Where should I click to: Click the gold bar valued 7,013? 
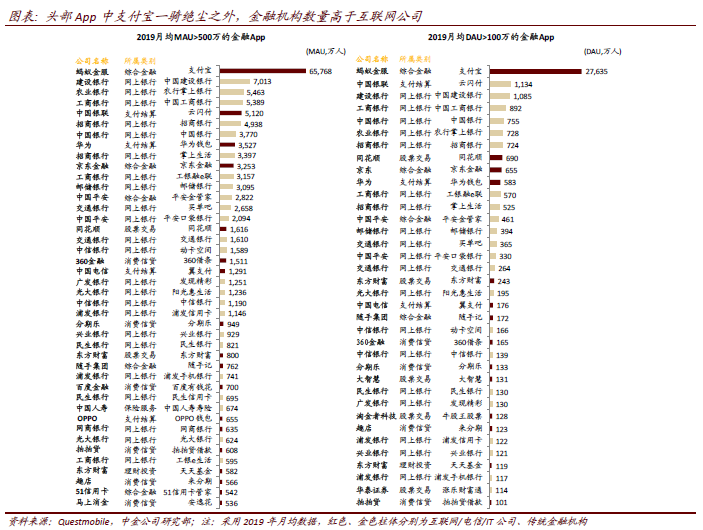click(234, 82)
